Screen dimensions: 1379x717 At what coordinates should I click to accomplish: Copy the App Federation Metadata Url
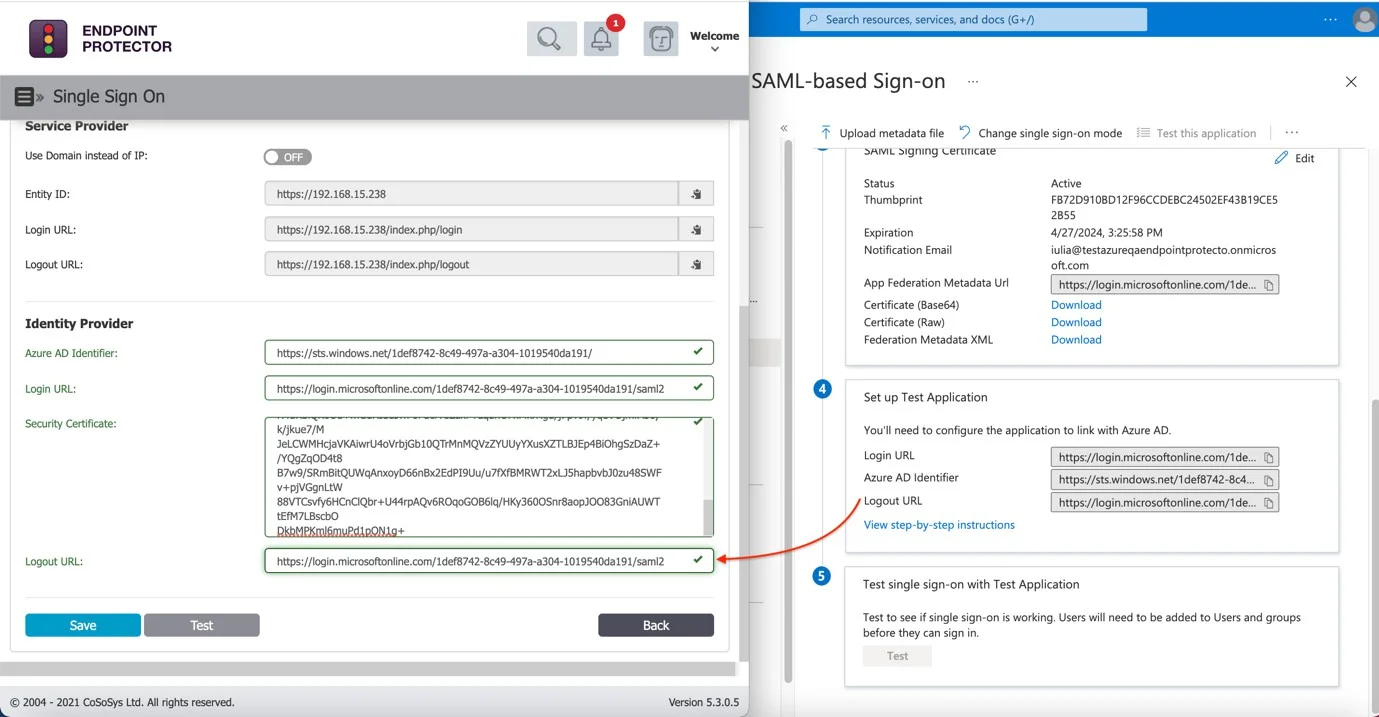pyautogui.click(x=1268, y=285)
